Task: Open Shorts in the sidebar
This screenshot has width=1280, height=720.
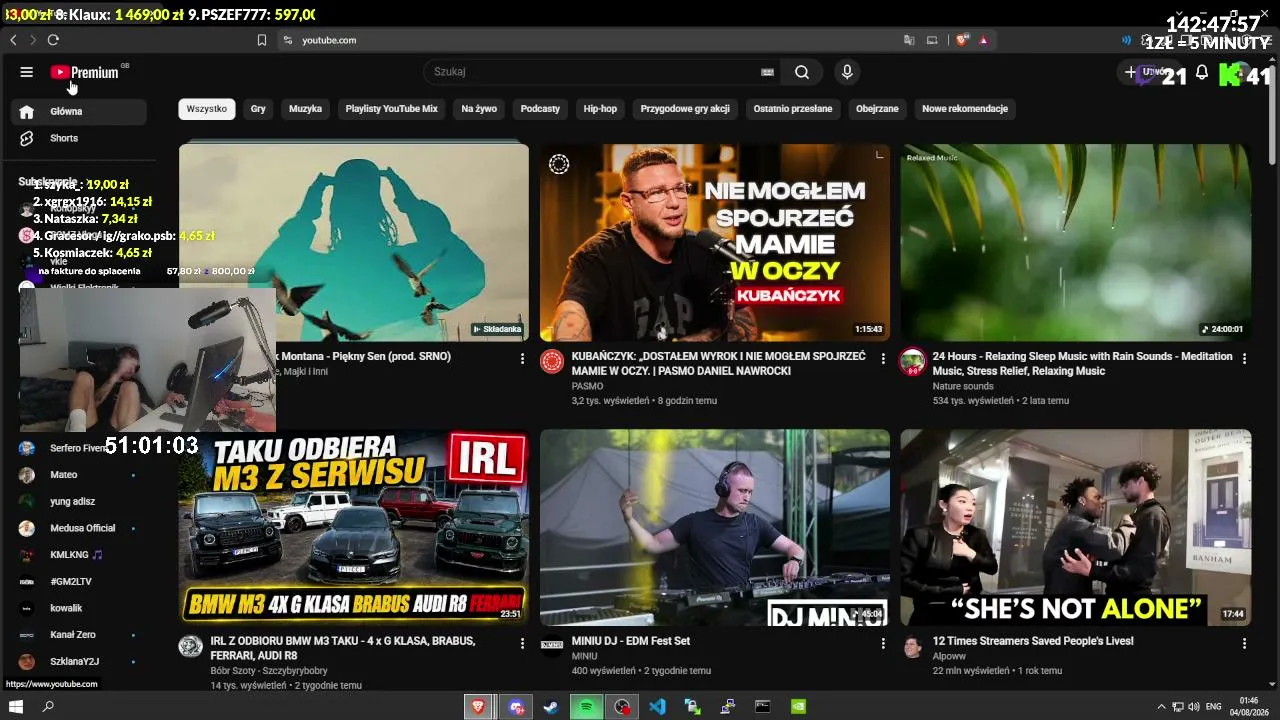Action: tap(79, 138)
